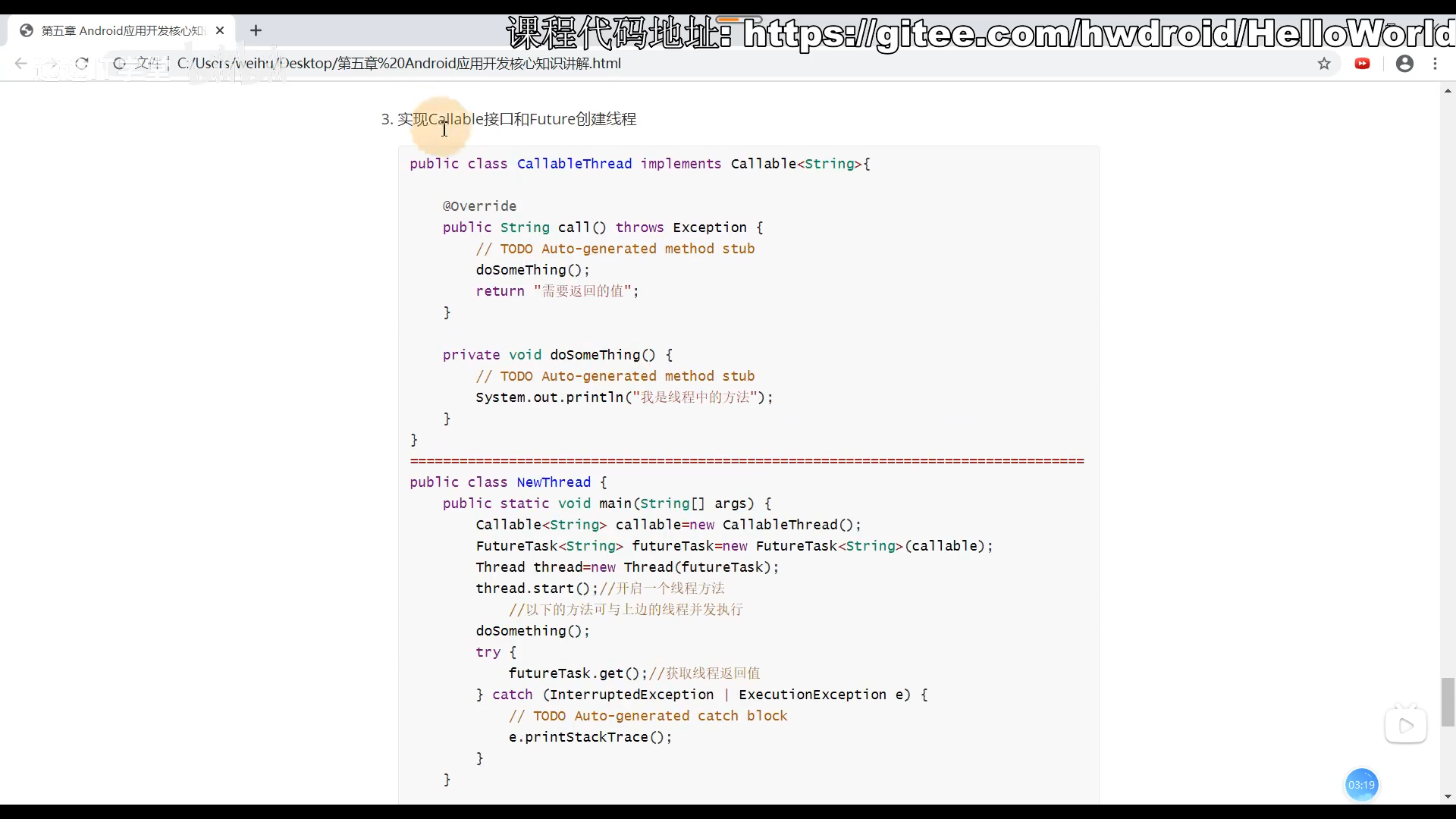Bookmark this page with star icon

[x=1324, y=64]
